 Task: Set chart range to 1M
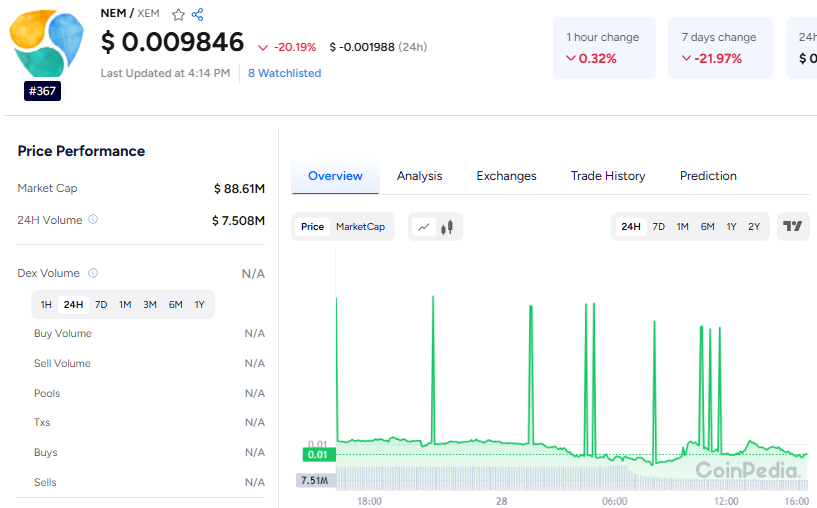(683, 227)
